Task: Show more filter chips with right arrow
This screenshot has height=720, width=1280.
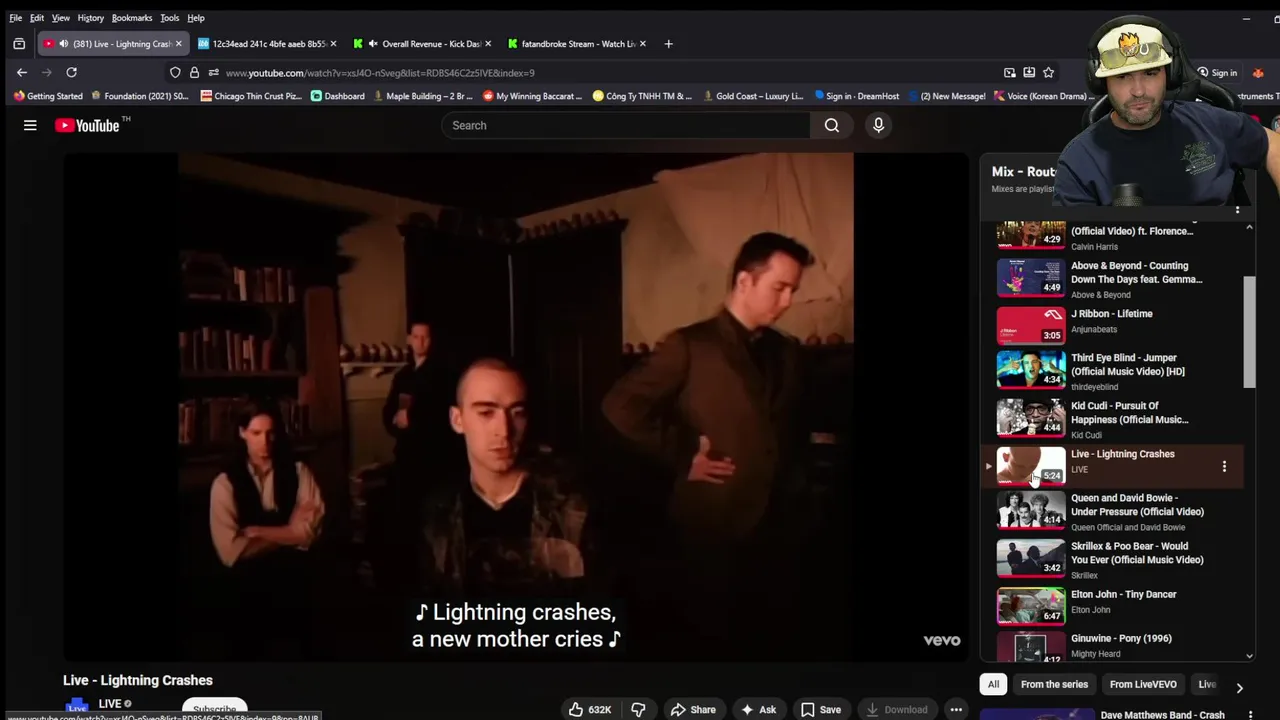Action: click(1239, 688)
